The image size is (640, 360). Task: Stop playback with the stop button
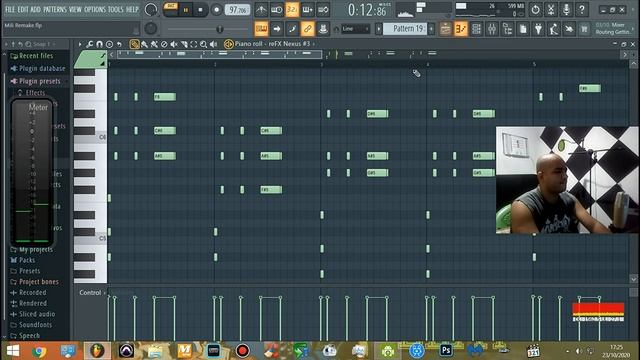click(200, 9)
